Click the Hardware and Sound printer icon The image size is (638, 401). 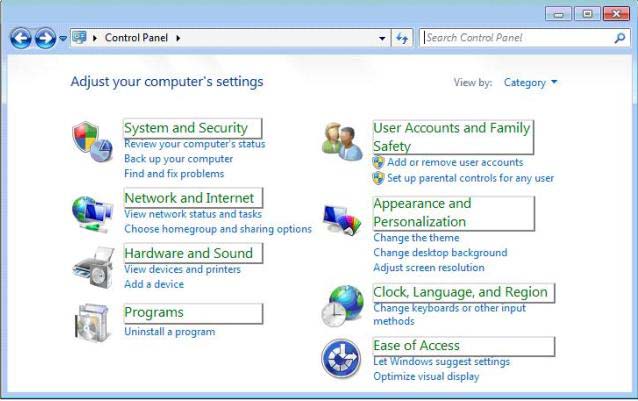point(94,267)
